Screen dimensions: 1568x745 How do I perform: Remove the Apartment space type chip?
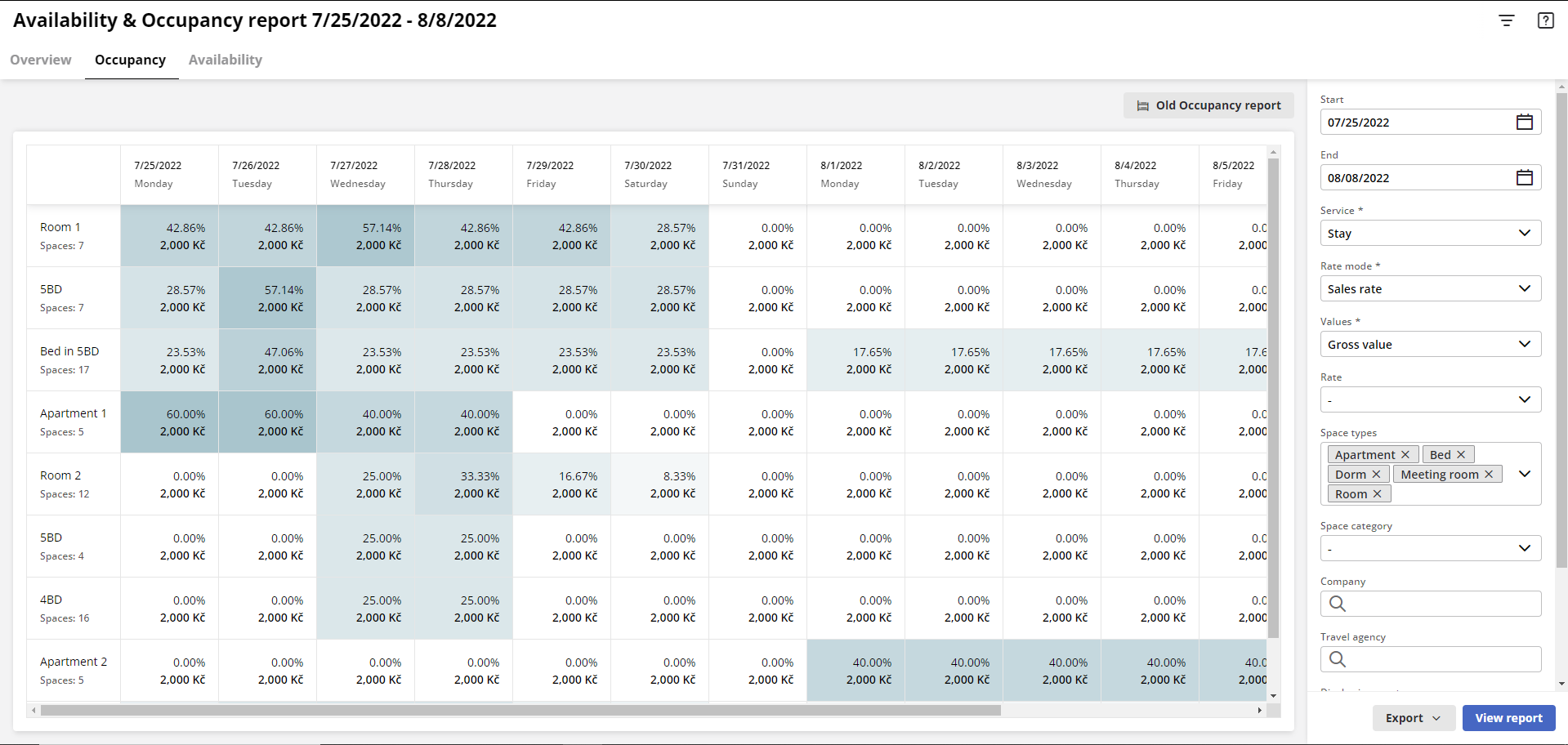click(x=1405, y=454)
